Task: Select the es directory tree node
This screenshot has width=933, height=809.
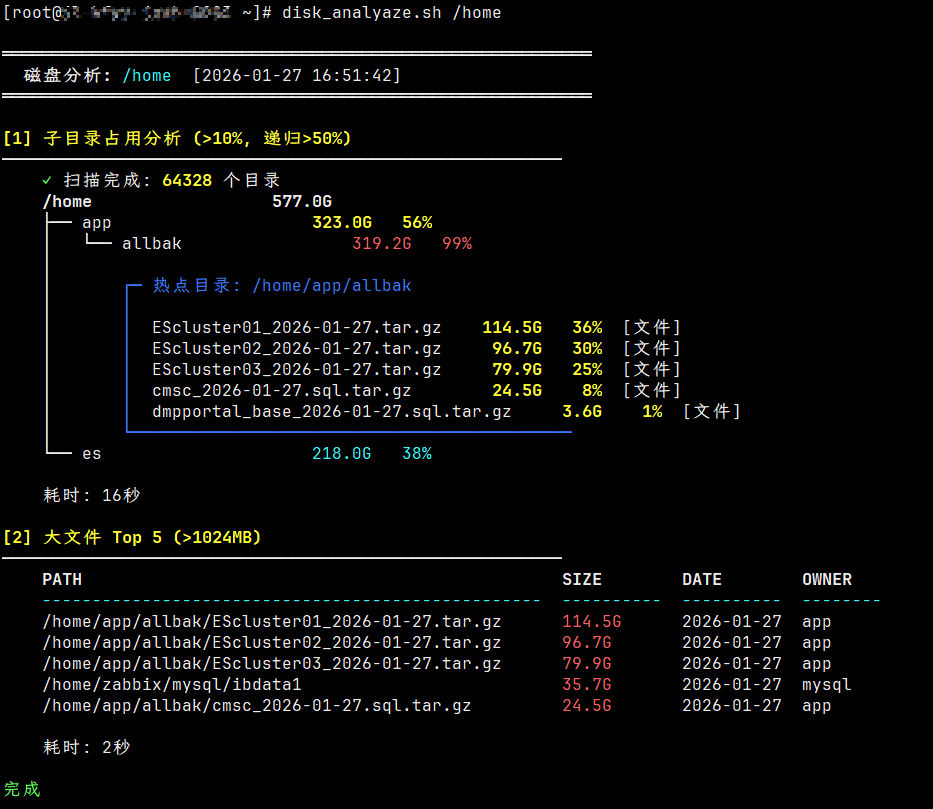Action: pyautogui.click(x=91, y=454)
